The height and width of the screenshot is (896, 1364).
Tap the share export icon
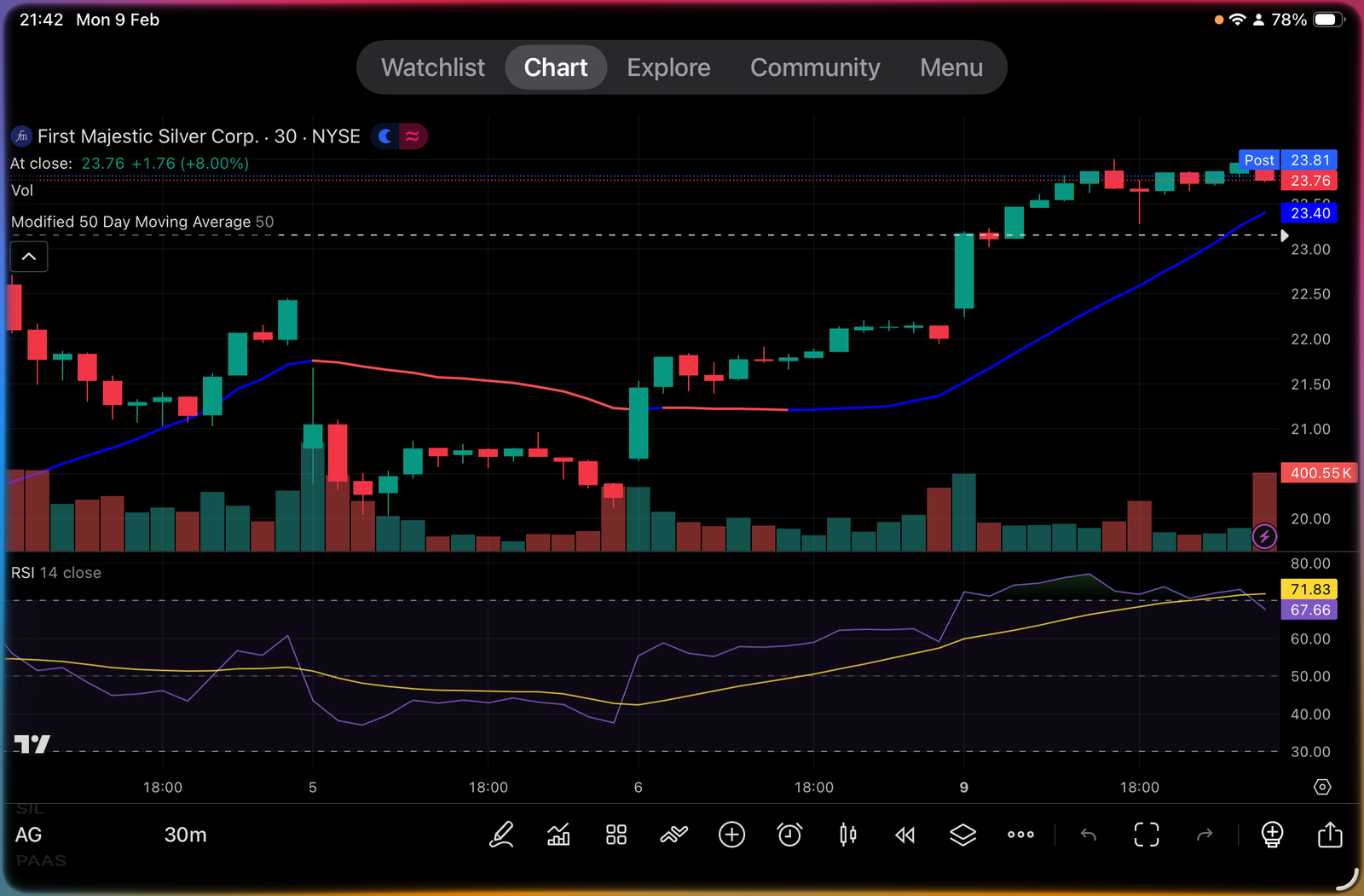(1329, 835)
